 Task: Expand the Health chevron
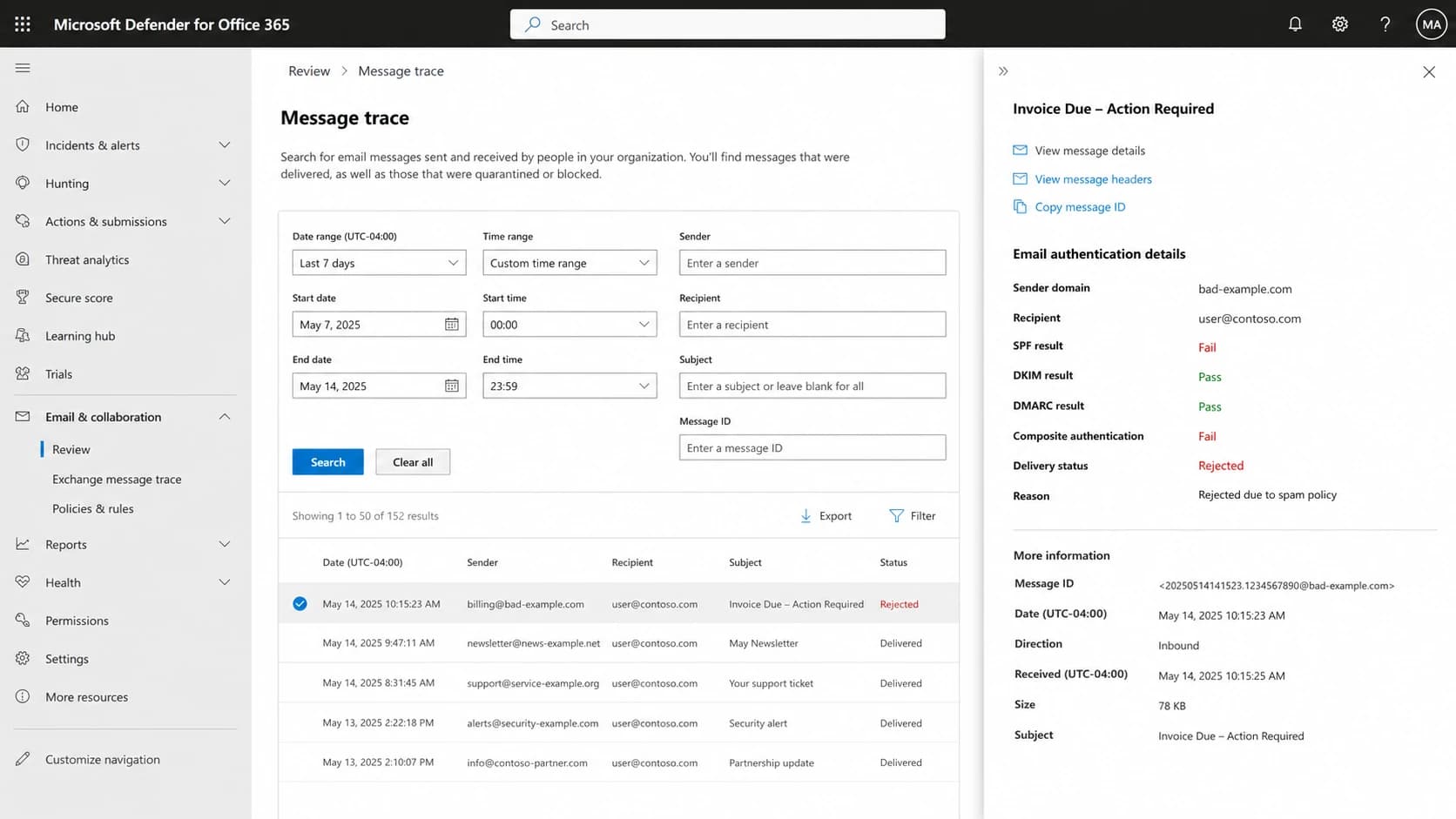(x=225, y=582)
